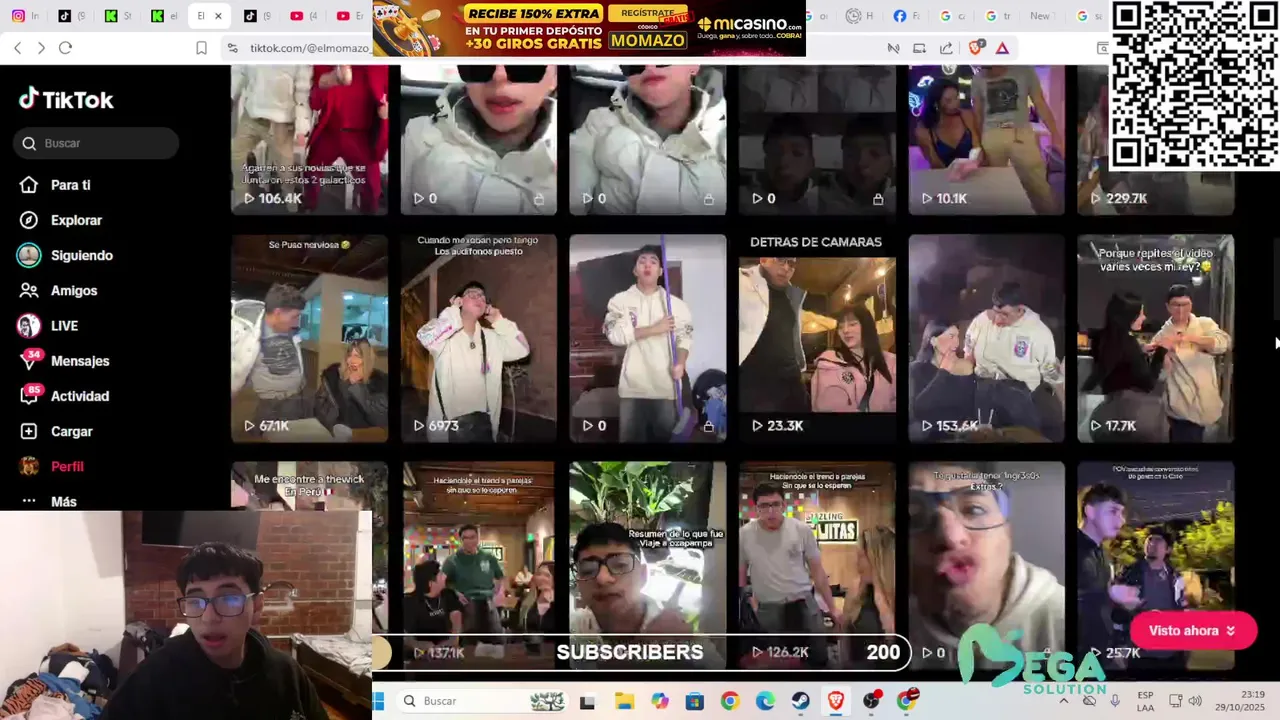Viewport: 1280px width, 720px height.
Task: Launch Steam from the taskbar
Action: (x=800, y=701)
